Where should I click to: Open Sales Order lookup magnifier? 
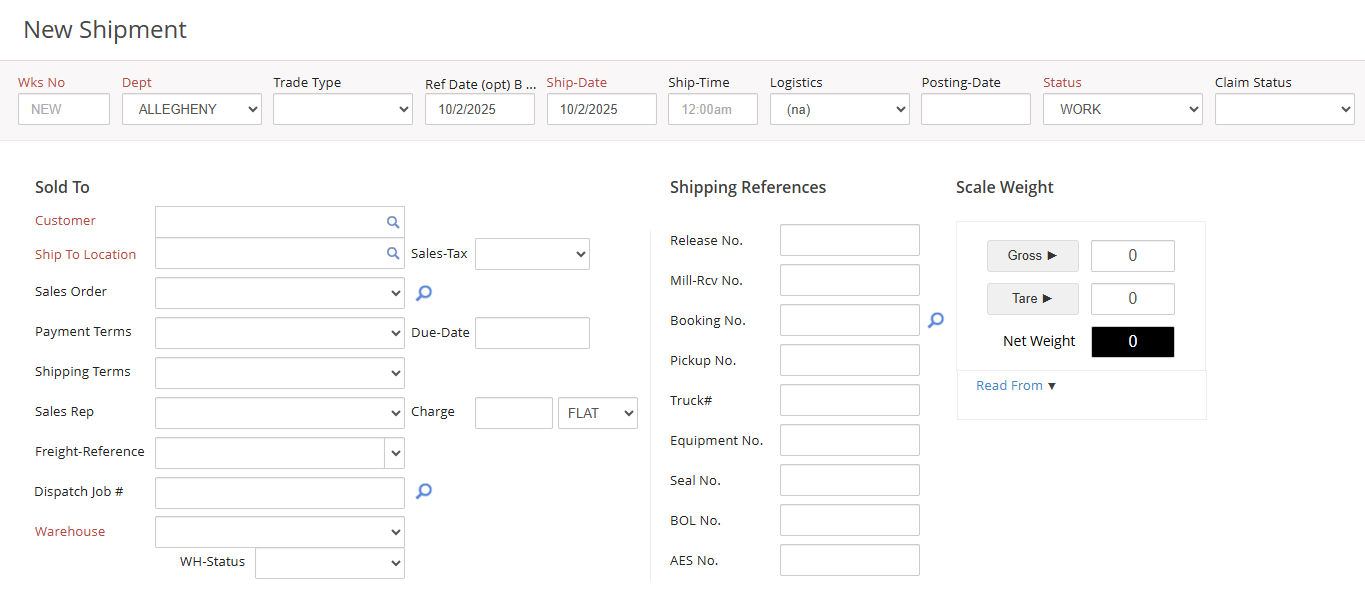click(x=424, y=293)
